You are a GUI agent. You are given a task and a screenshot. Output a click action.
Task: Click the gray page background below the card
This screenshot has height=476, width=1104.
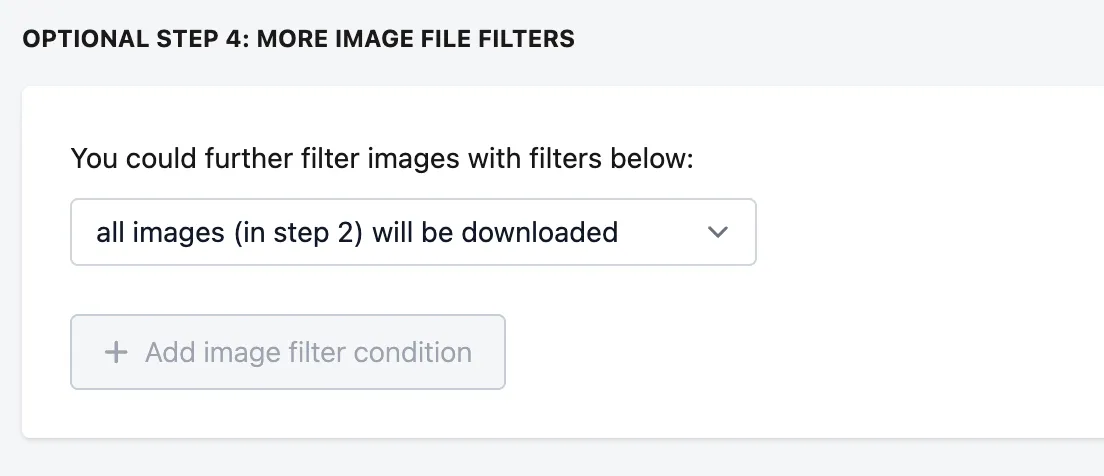pyautogui.click(x=552, y=459)
